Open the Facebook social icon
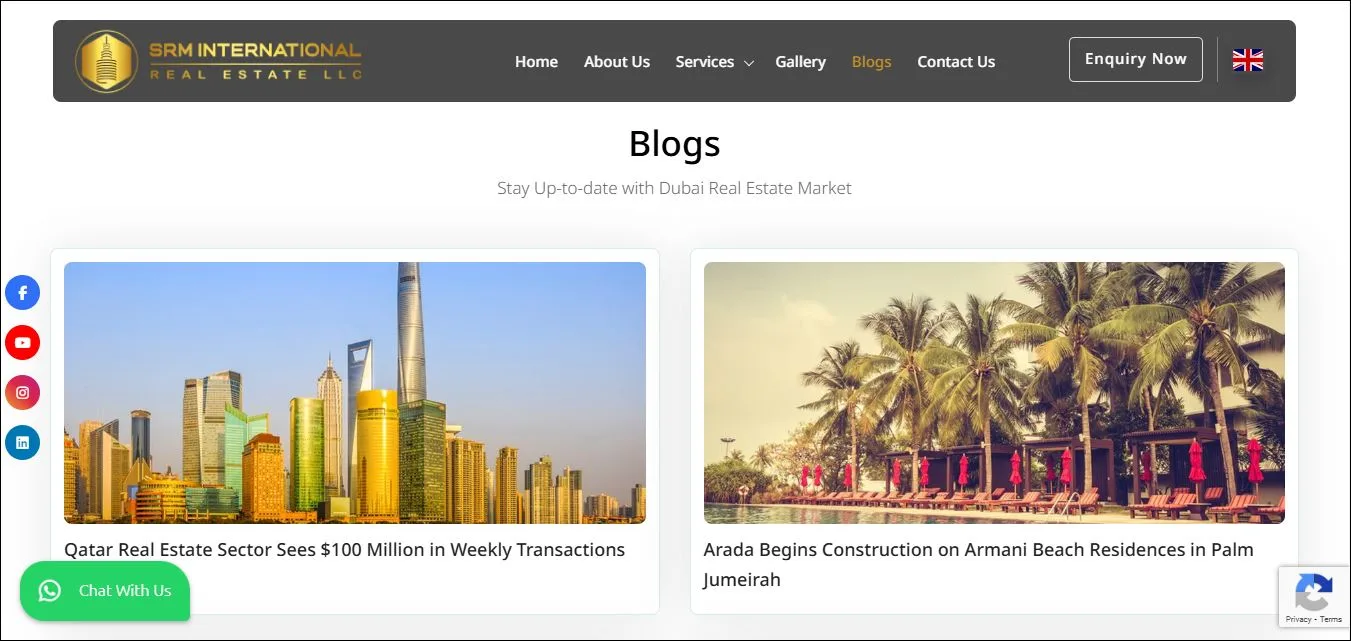The height and width of the screenshot is (641, 1351). click(x=22, y=293)
